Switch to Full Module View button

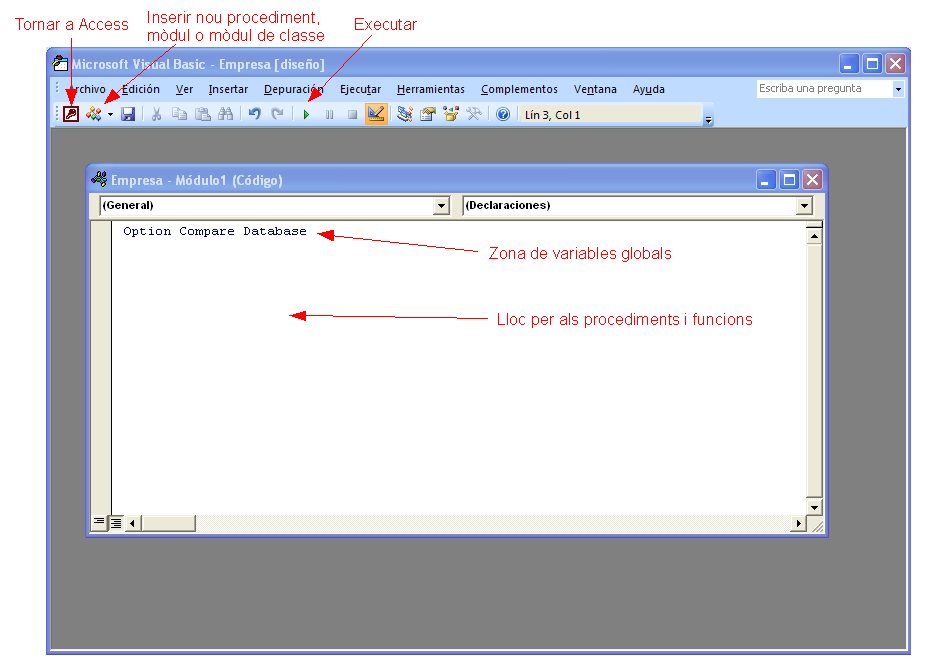[115, 522]
